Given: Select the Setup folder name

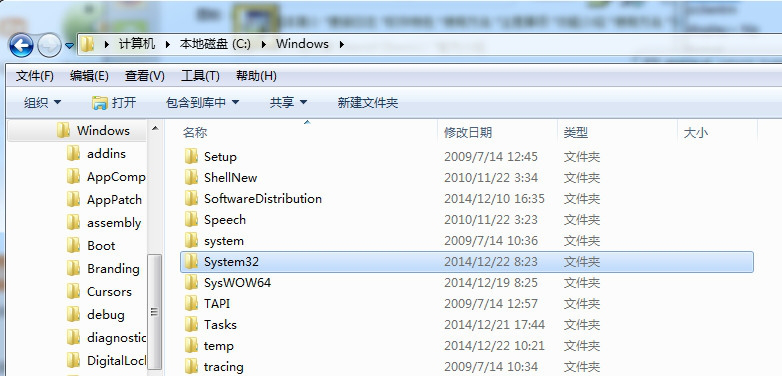Looking at the screenshot, I should pyautogui.click(x=220, y=157).
